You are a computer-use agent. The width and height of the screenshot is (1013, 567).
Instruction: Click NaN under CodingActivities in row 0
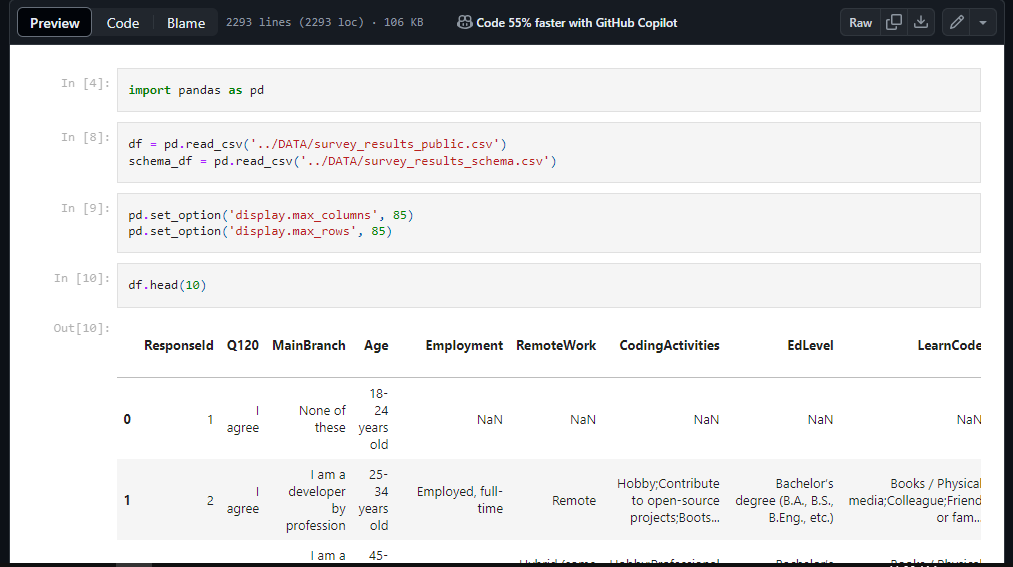click(x=706, y=419)
